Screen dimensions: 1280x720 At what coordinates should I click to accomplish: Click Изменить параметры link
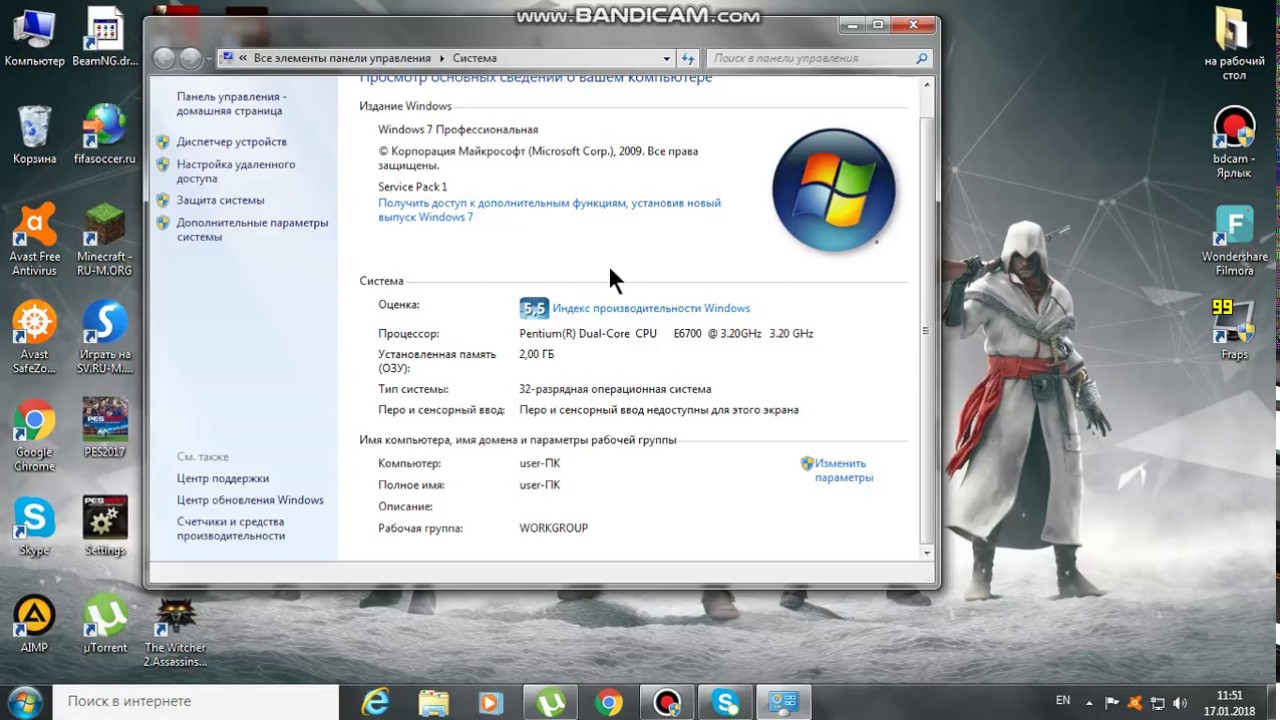point(844,470)
